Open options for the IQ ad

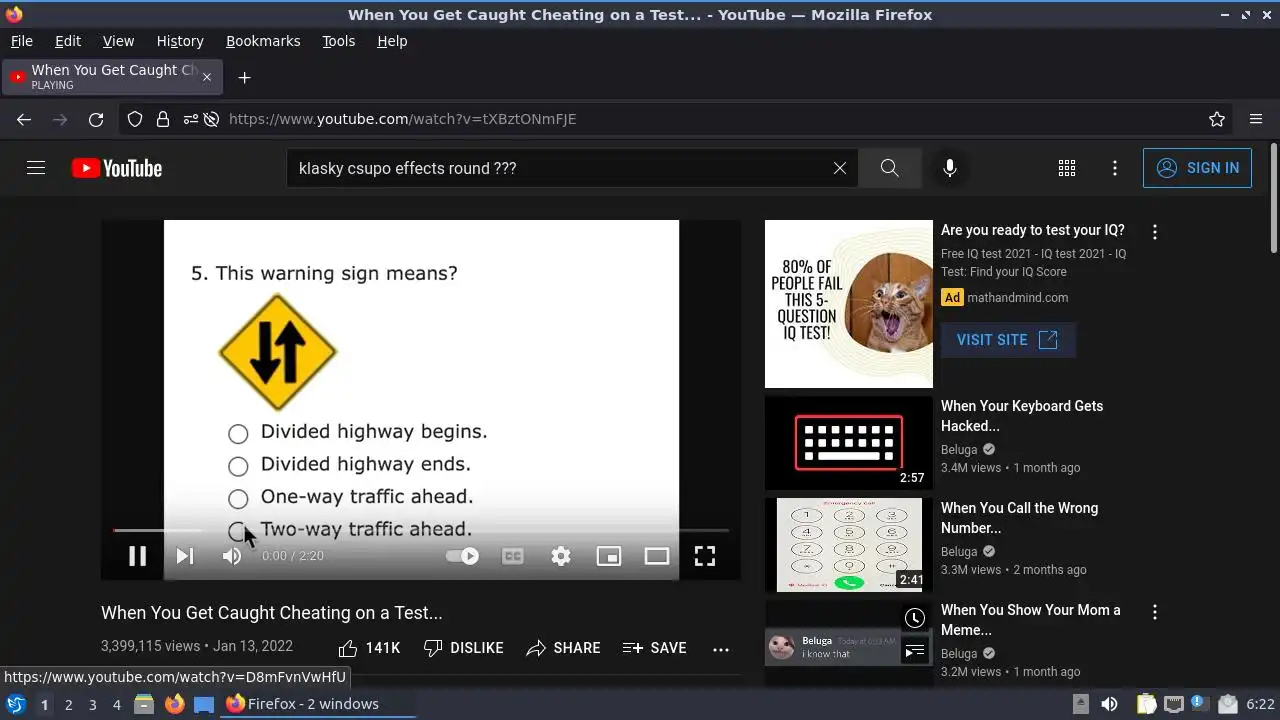tap(1155, 232)
